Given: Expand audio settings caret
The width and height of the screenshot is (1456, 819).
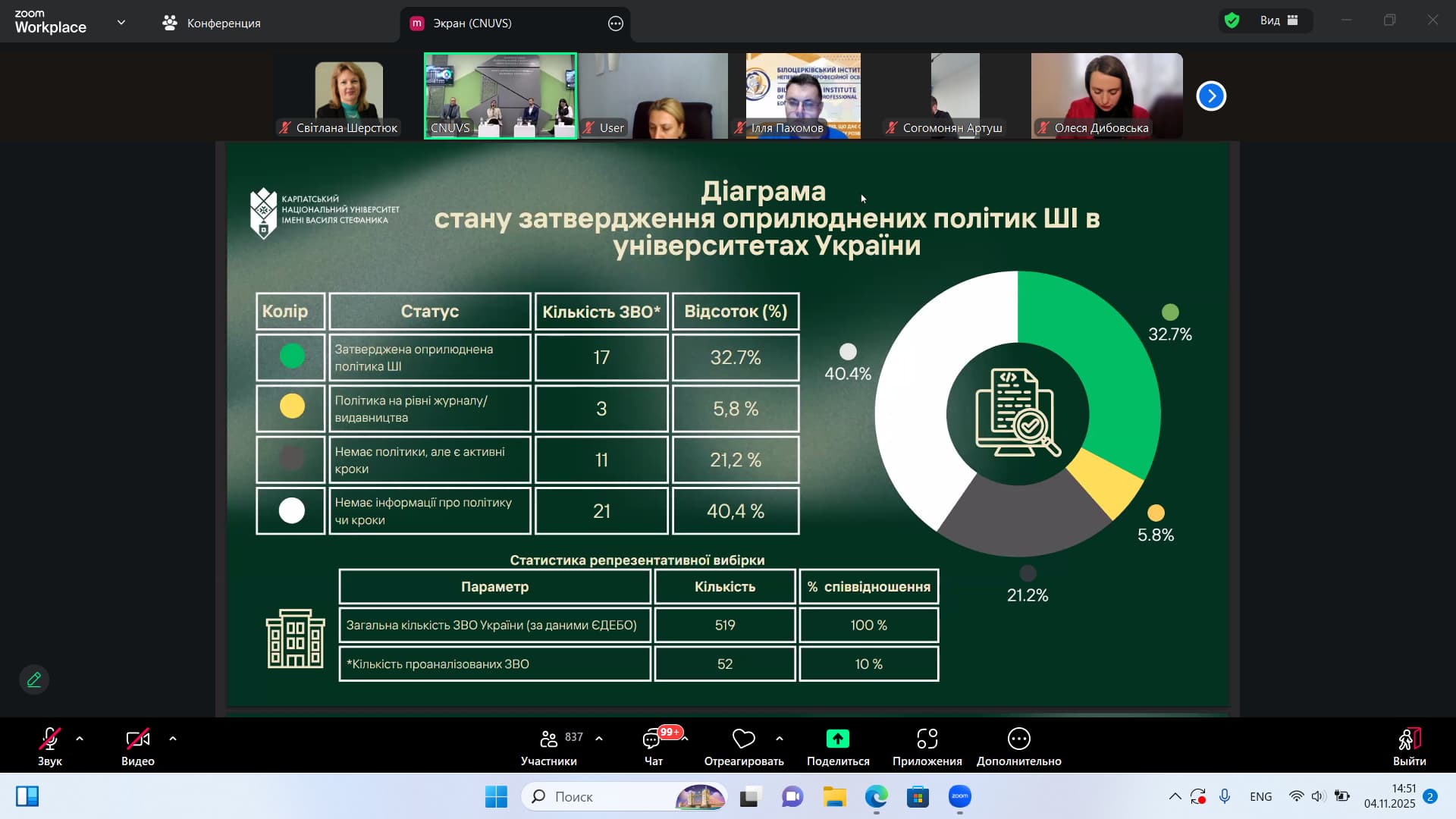Looking at the screenshot, I should [x=80, y=739].
